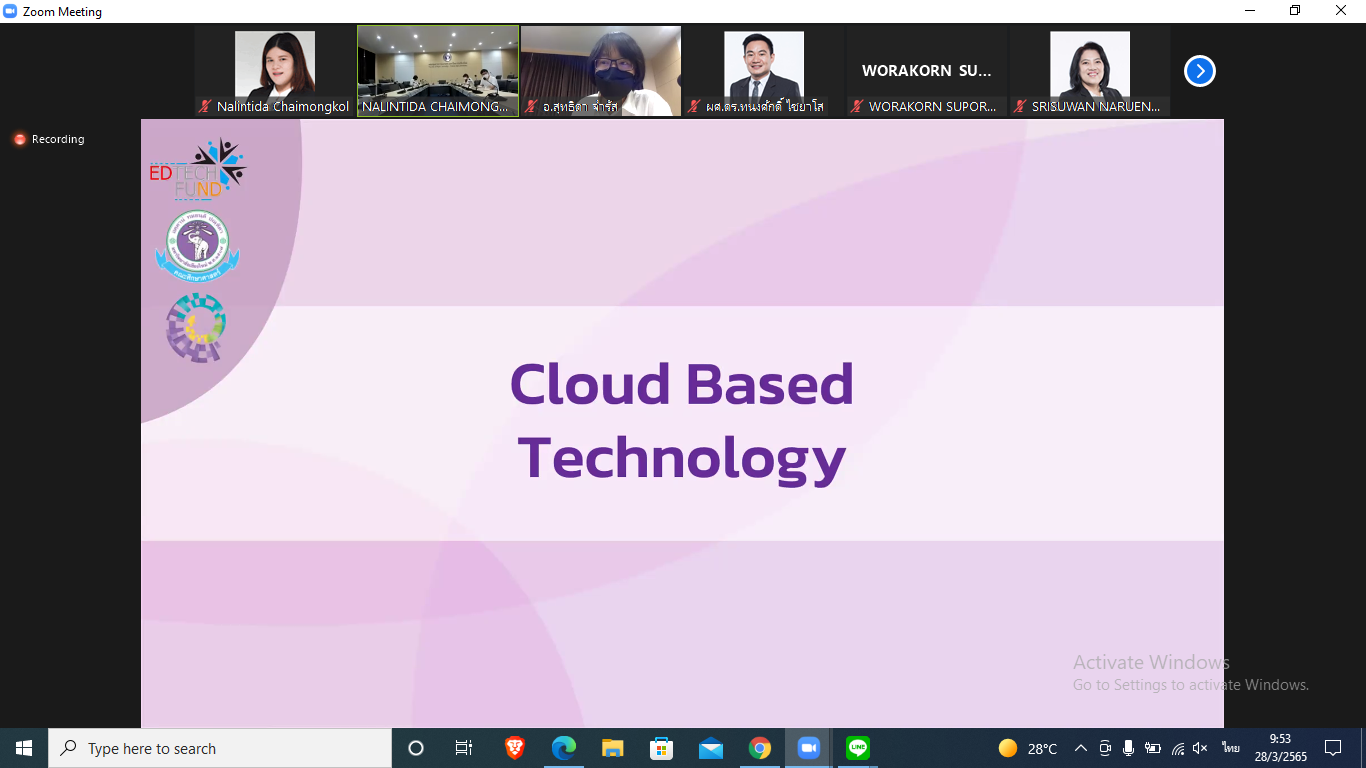Click the muted volume tray icon

click(x=1201, y=748)
